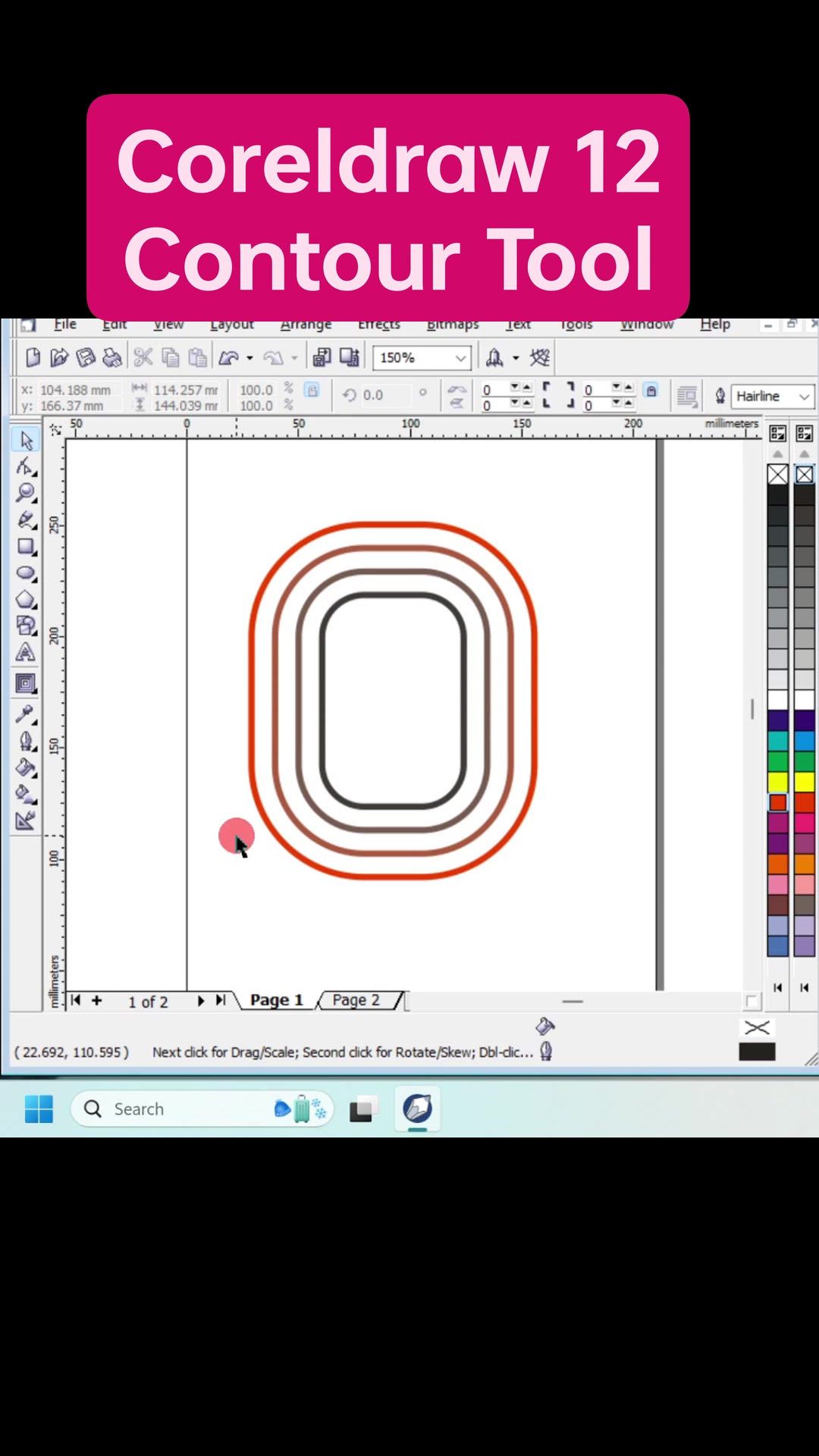Image resolution: width=819 pixels, height=1456 pixels.
Task: Select the Freehand tool
Action: coord(26,520)
